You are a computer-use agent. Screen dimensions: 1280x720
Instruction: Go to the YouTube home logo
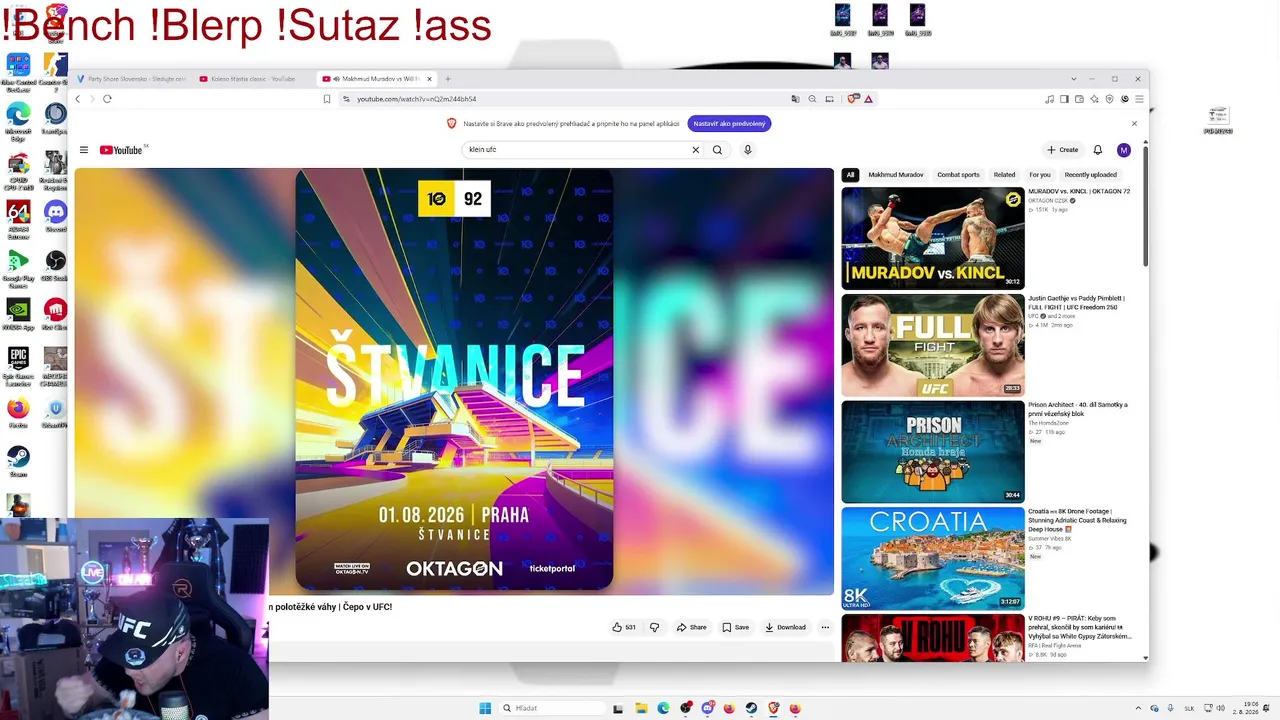(x=123, y=150)
